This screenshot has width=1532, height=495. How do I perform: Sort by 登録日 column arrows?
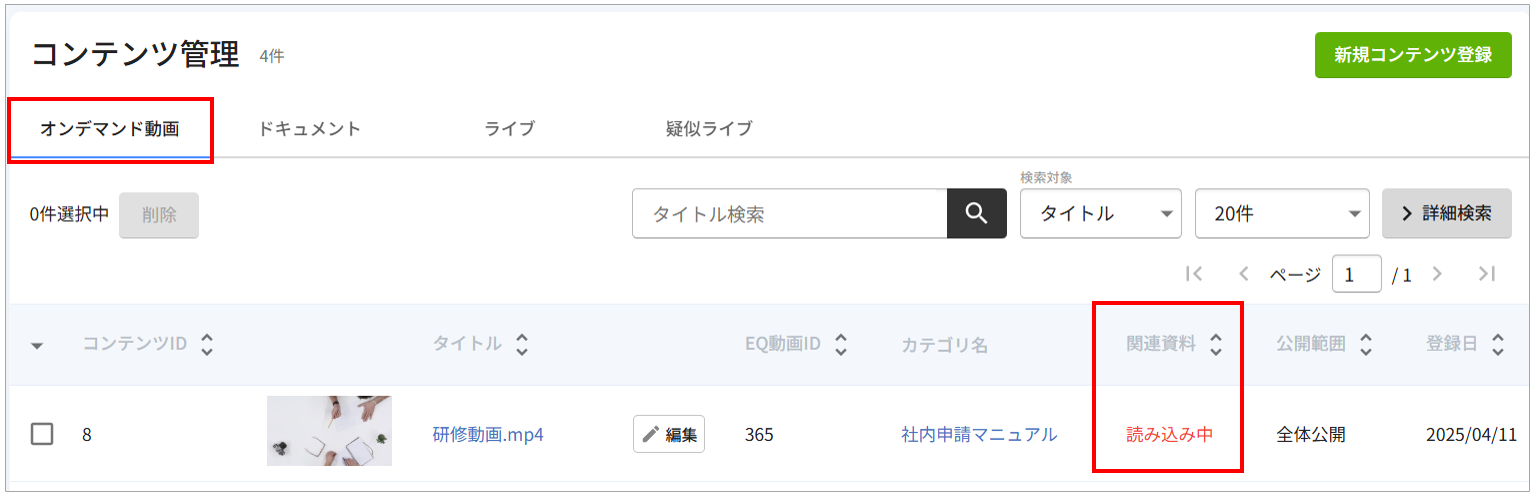pos(1497,345)
